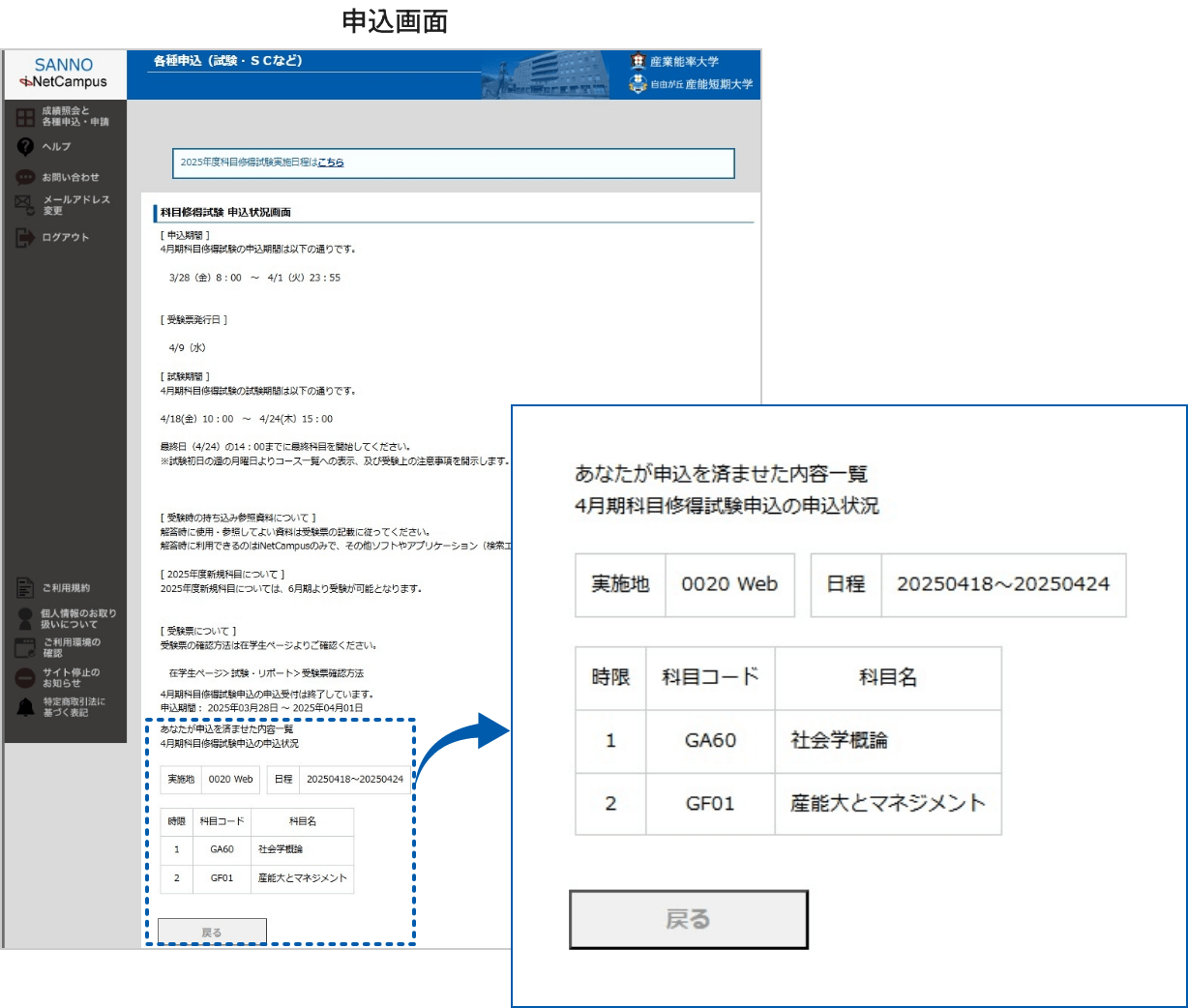1188x1008 pixels.
Task: Click the SANNO NetCampus logo
Action: [64, 74]
